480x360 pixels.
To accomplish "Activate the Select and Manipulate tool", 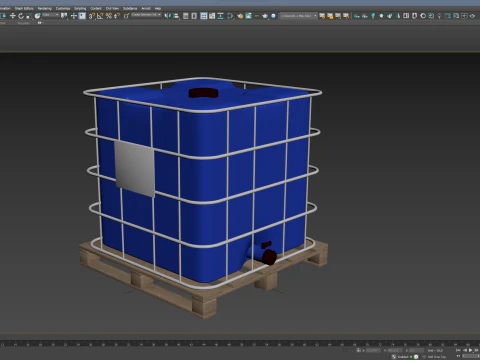I will pyautogui.click(x=74, y=16).
